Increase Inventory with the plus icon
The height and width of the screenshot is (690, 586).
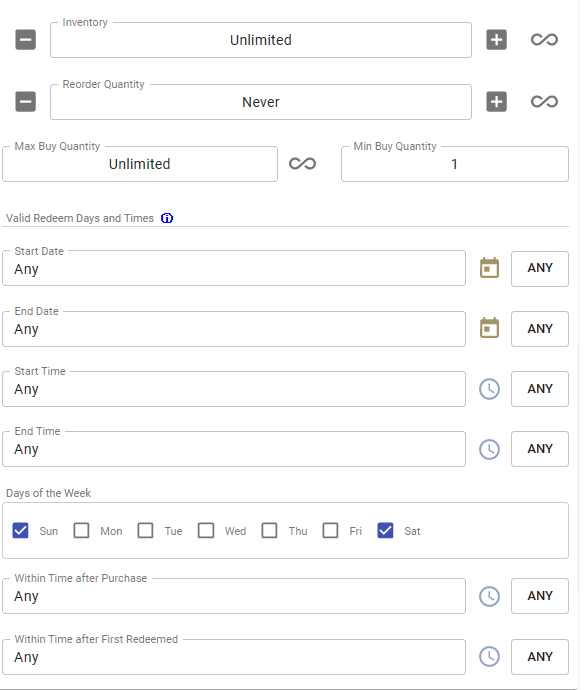coord(496,40)
